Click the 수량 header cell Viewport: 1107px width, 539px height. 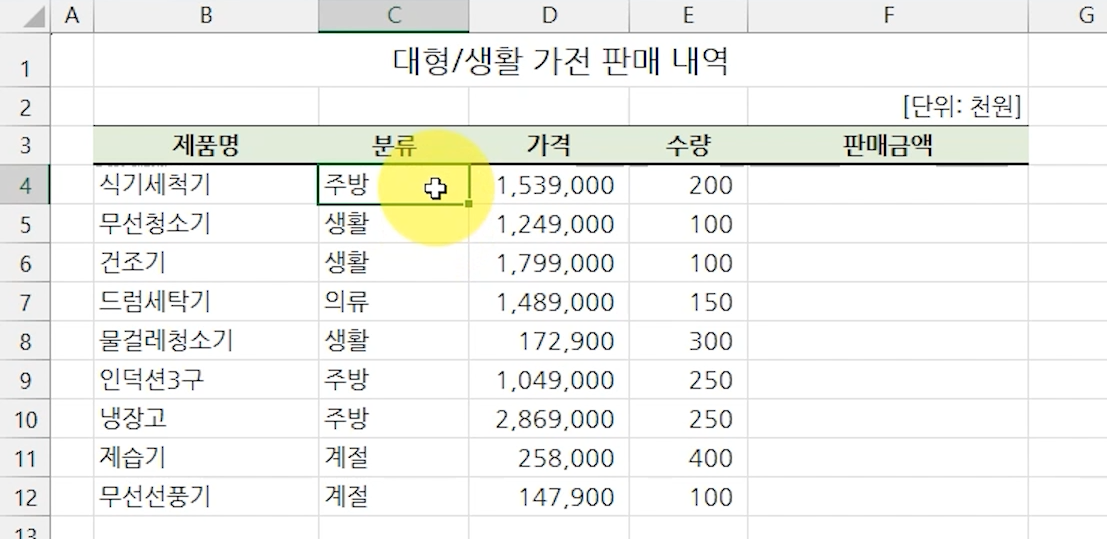688,146
